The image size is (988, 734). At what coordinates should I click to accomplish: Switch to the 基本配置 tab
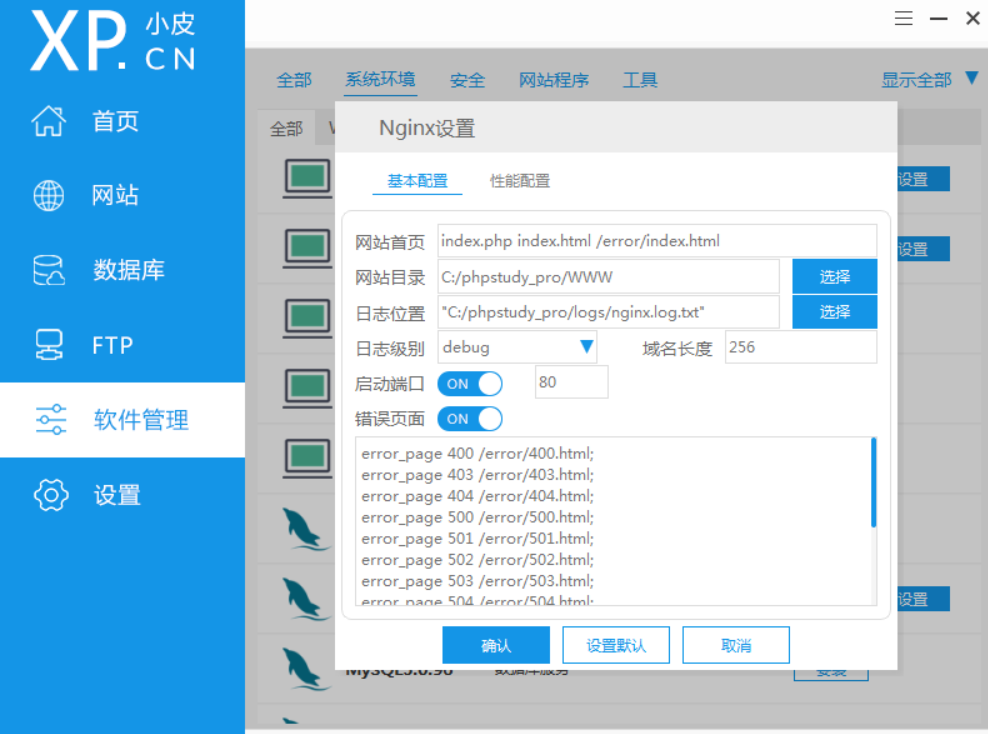point(417,181)
